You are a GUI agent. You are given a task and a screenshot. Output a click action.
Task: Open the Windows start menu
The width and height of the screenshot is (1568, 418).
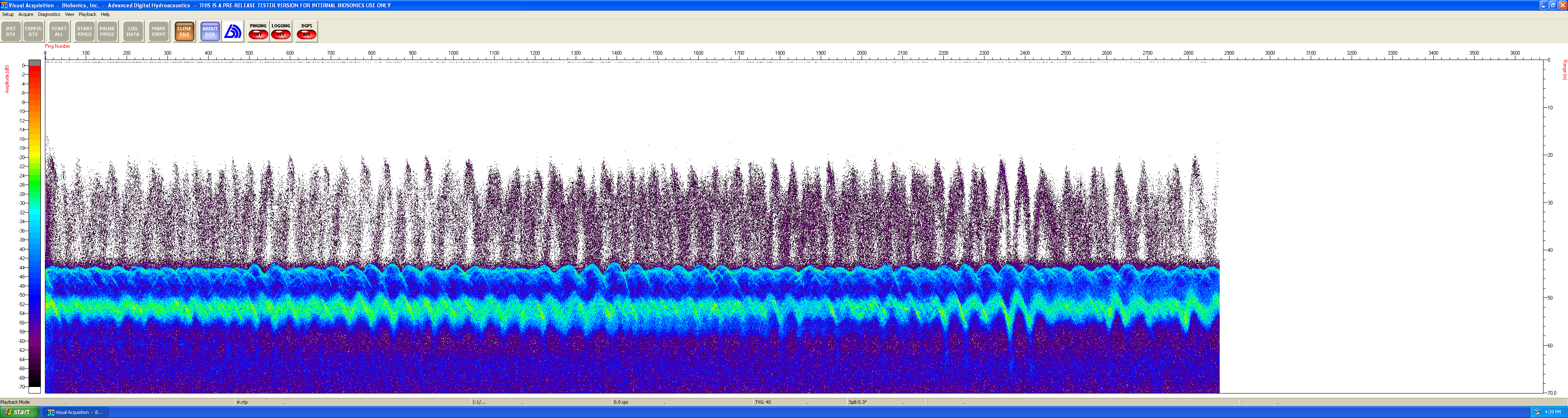(20, 412)
